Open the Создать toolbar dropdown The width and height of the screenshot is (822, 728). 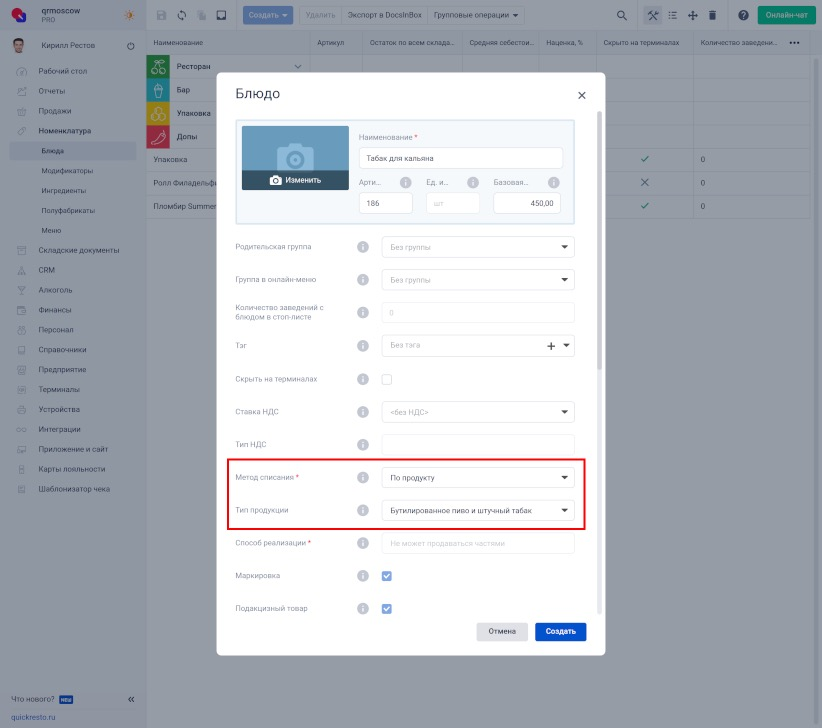click(x=268, y=15)
